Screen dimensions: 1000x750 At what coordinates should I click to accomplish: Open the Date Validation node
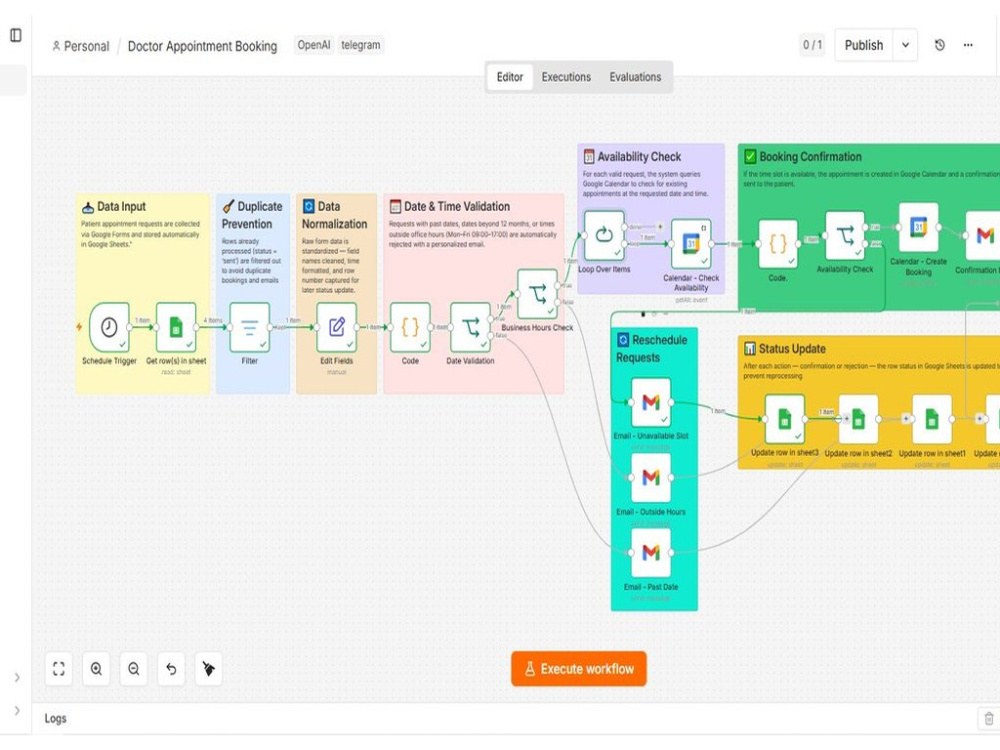[471, 327]
